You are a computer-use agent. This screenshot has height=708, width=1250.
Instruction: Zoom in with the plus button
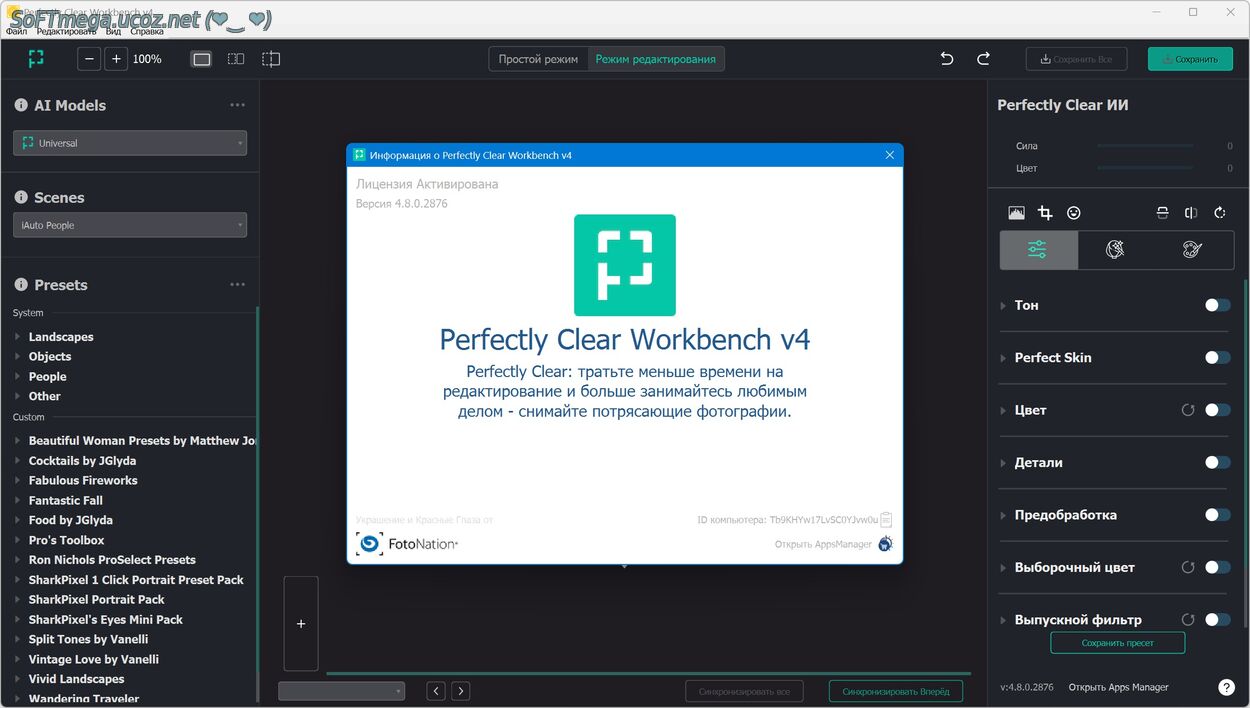pos(116,59)
